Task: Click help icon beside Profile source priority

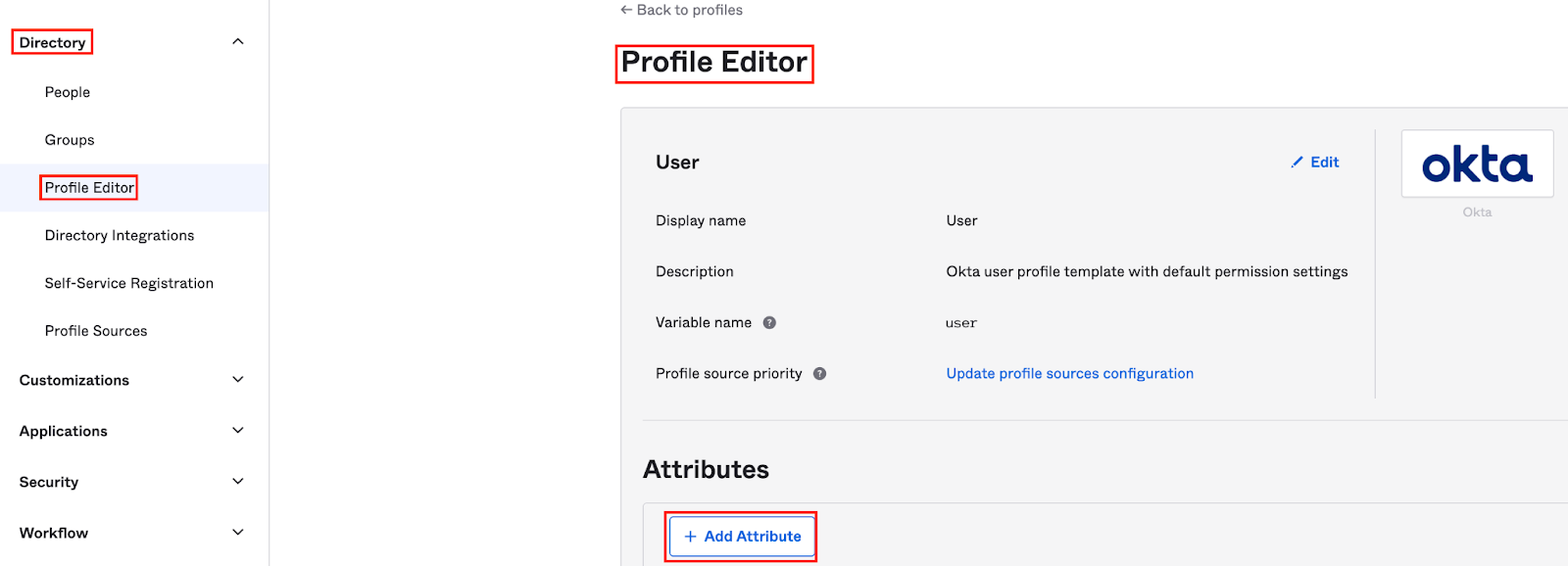Action: pos(819,374)
